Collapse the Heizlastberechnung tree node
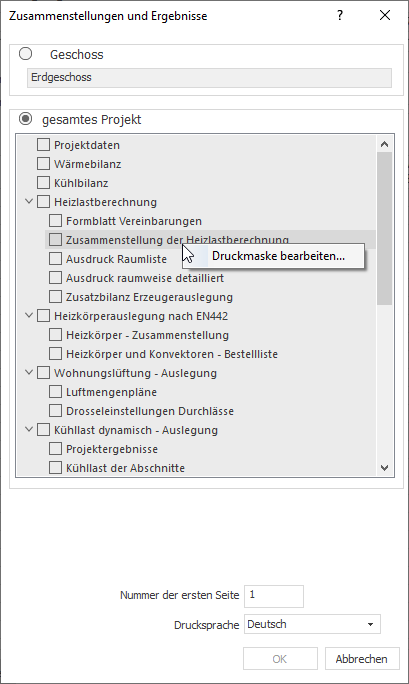The height and width of the screenshot is (684, 409). click(x=29, y=202)
